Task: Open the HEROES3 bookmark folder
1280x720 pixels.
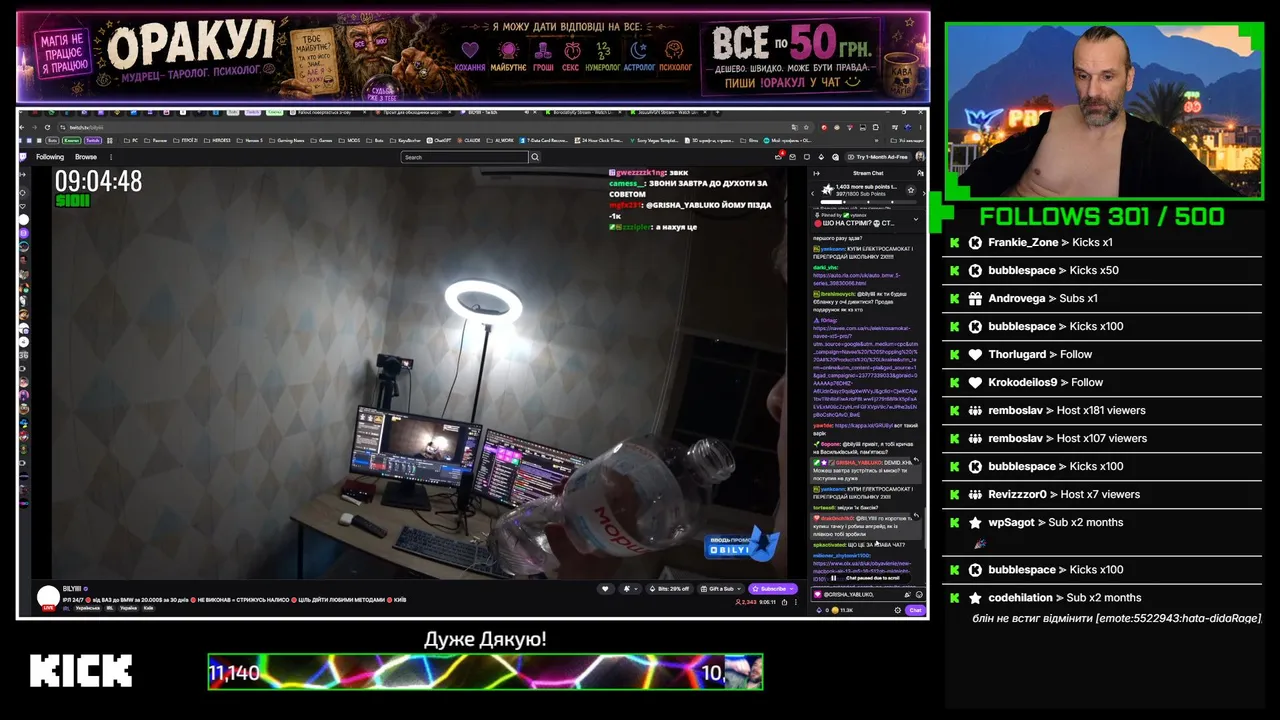Action: coord(218,140)
